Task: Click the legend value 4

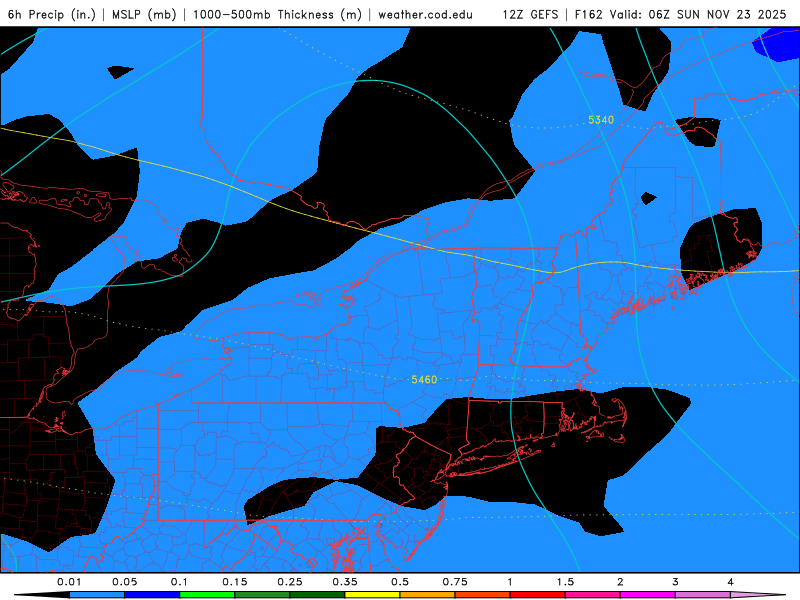Action: click(x=730, y=582)
